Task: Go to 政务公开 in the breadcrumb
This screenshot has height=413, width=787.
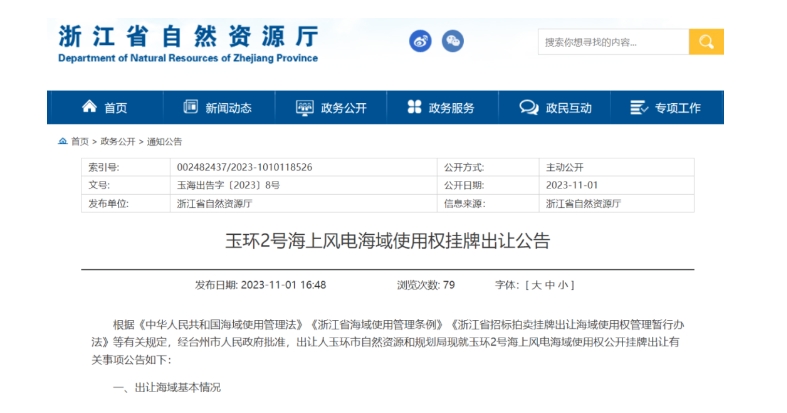Action: pyautogui.click(x=118, y=142)
